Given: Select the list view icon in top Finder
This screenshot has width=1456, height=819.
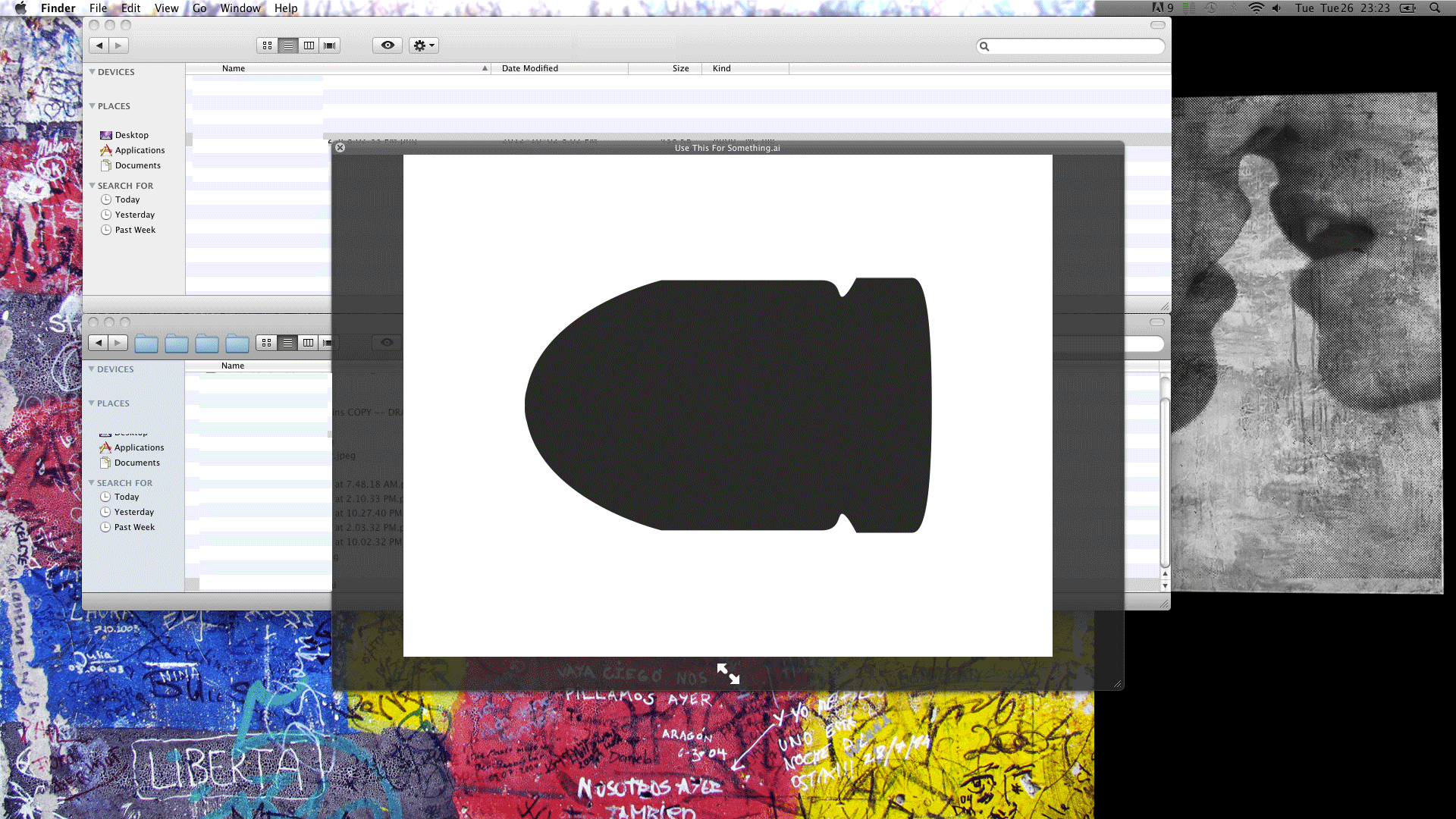Looking at the screenshot, I should [x=288, y=45].
